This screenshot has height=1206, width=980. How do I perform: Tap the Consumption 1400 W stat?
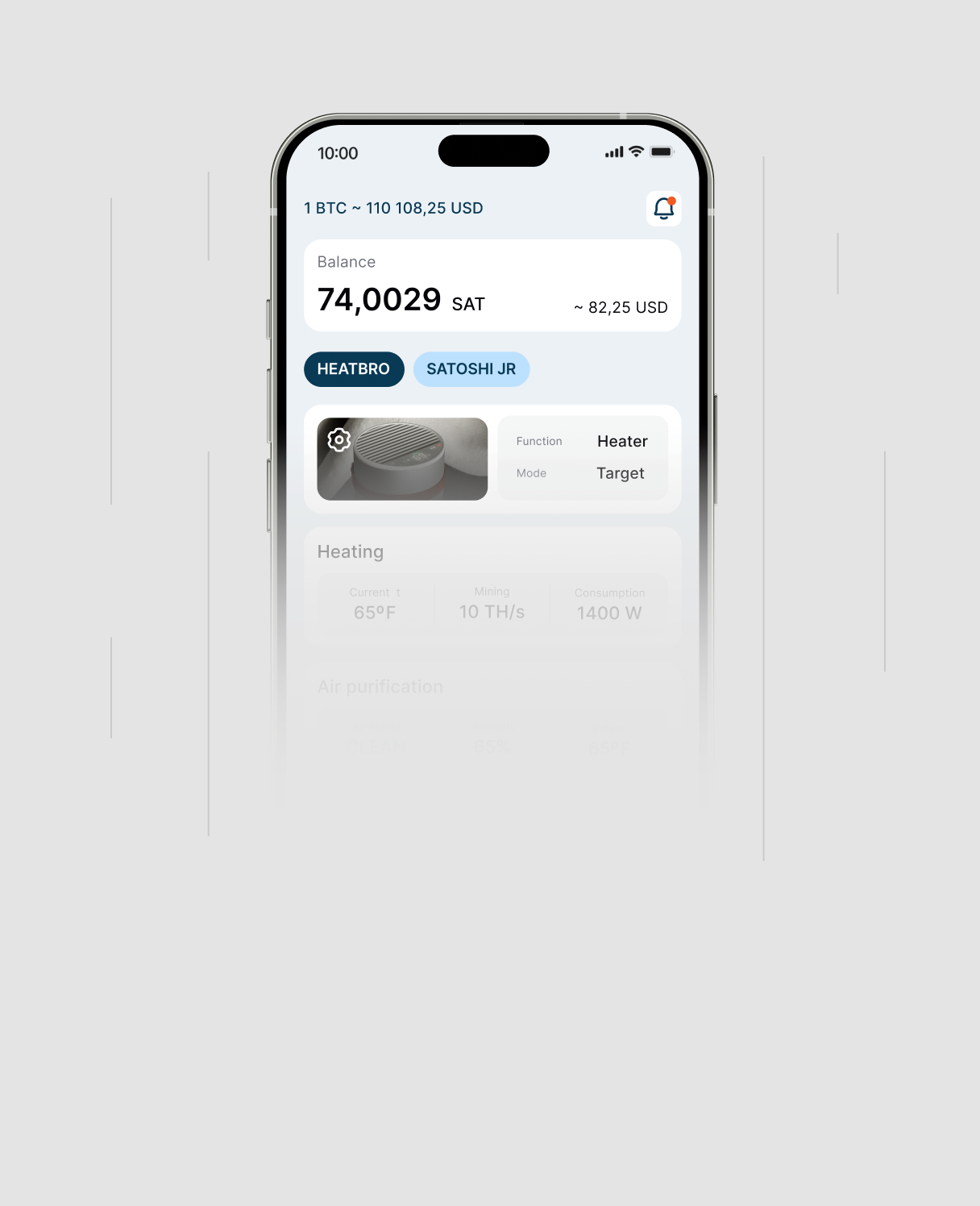[x=609, y=604]
